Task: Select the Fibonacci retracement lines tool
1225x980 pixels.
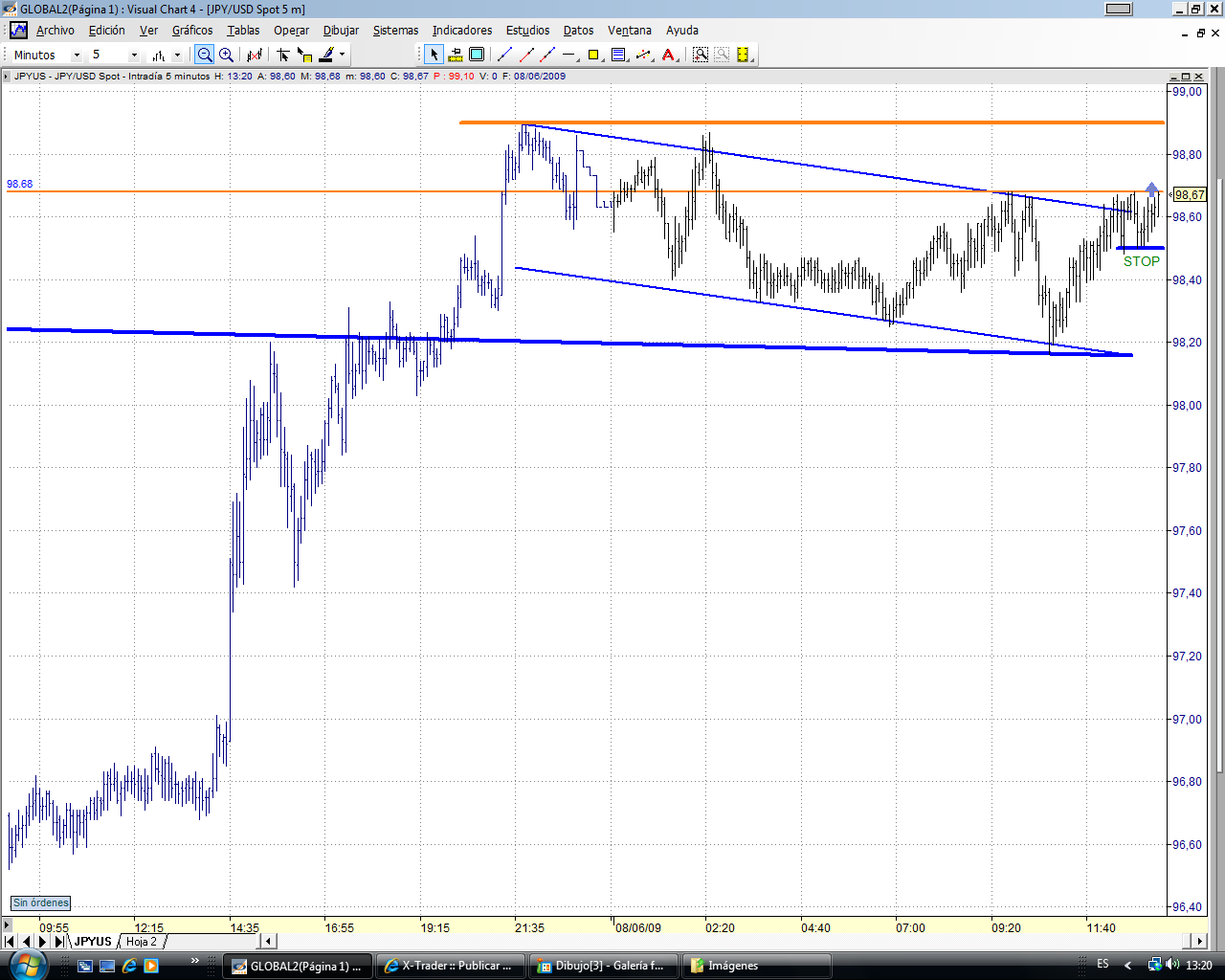Action: pos(618,55)
